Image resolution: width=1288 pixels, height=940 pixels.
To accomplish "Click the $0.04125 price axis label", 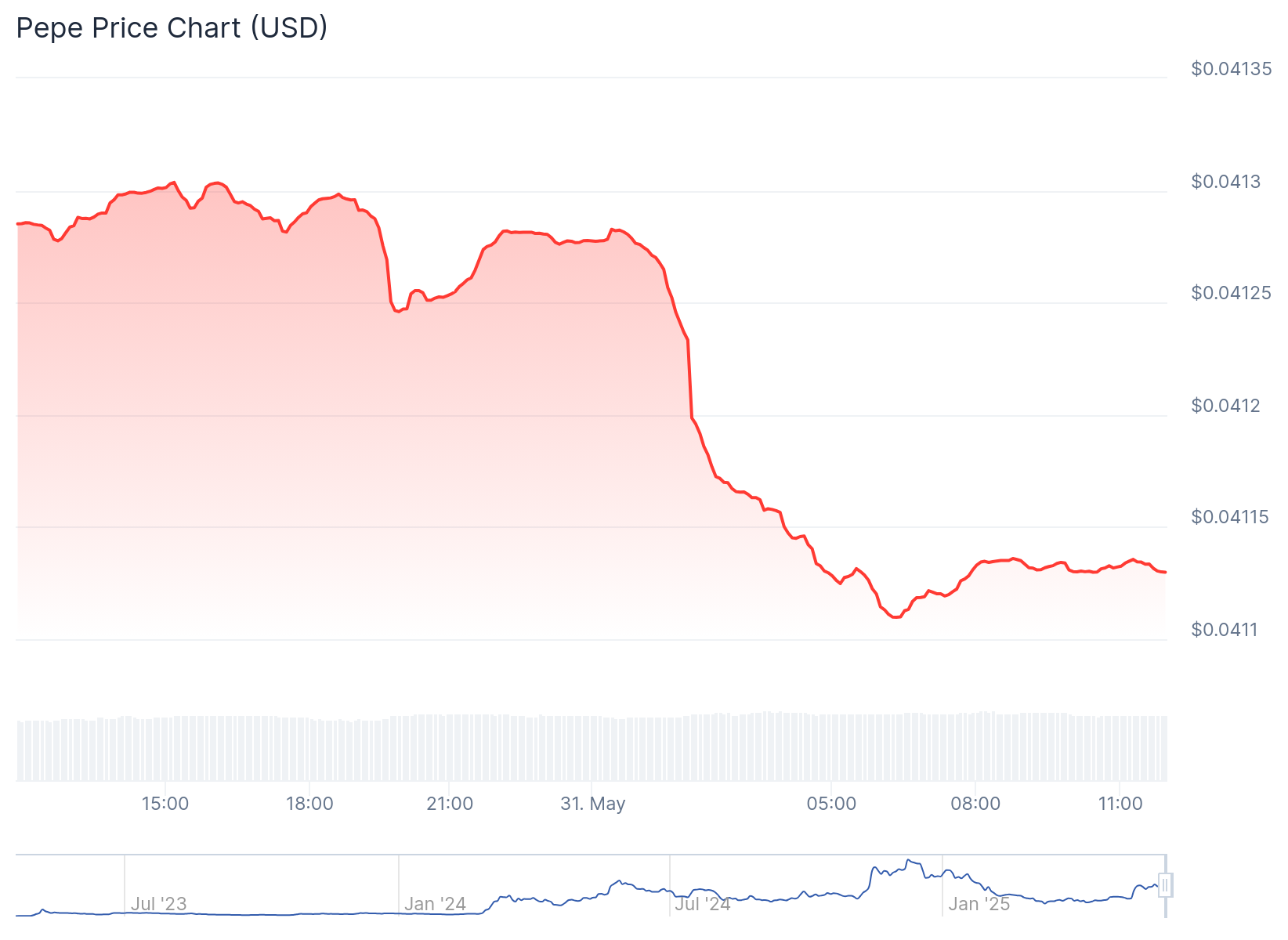I will pyautogui.click(x=1231, y=293).
